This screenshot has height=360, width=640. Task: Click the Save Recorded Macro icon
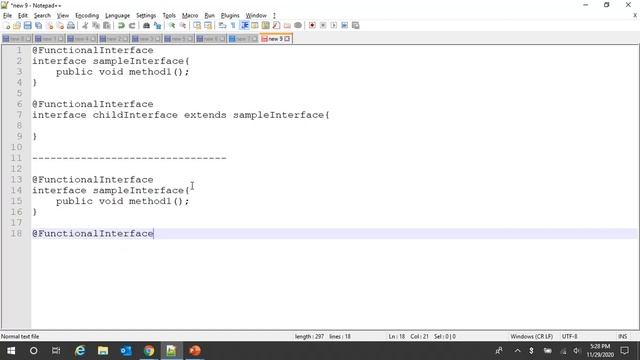pyautogui.click(x=356, y=25)
